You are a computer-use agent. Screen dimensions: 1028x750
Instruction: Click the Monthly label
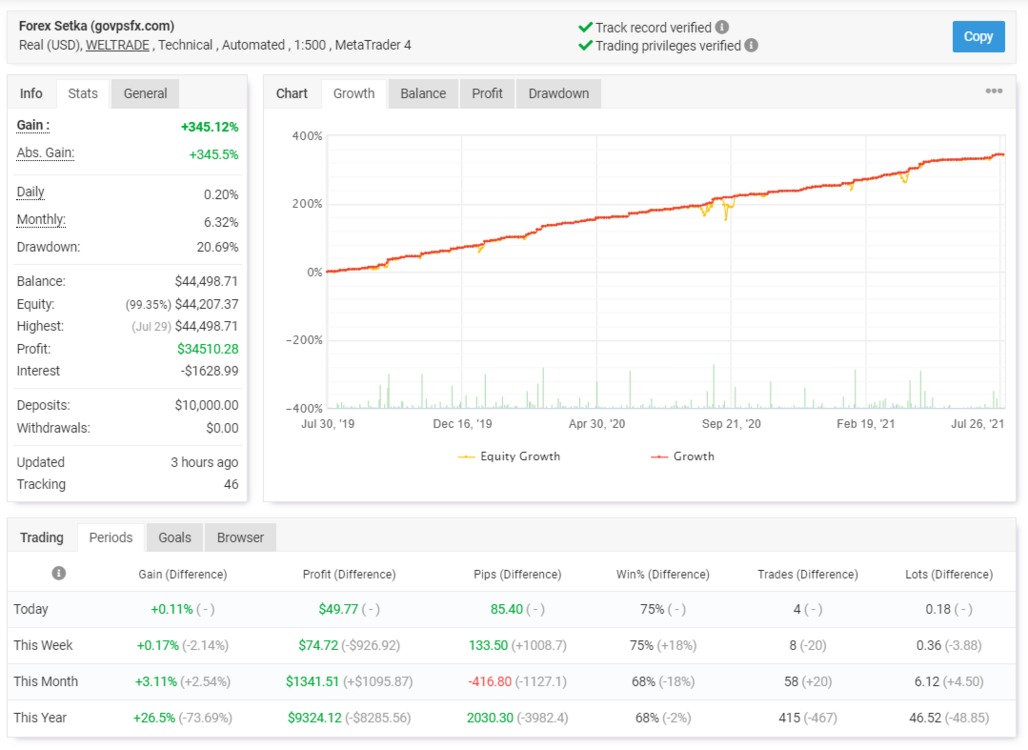click(x=41, y=220)
